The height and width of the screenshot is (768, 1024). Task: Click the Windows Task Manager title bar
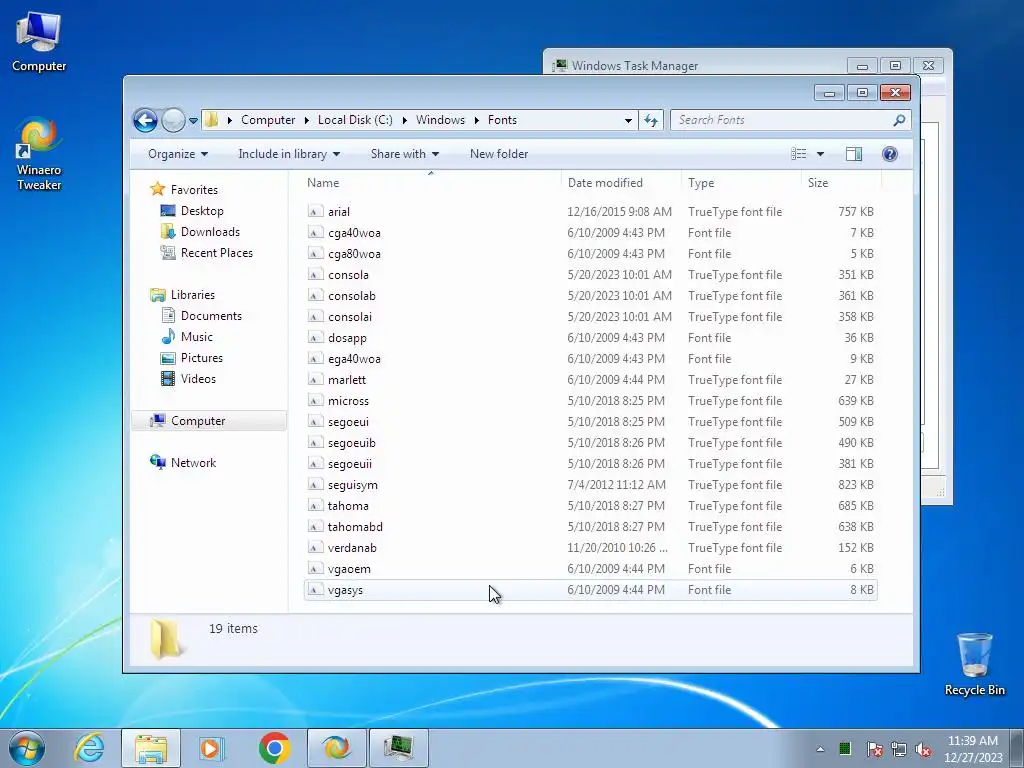coord(699,65)
